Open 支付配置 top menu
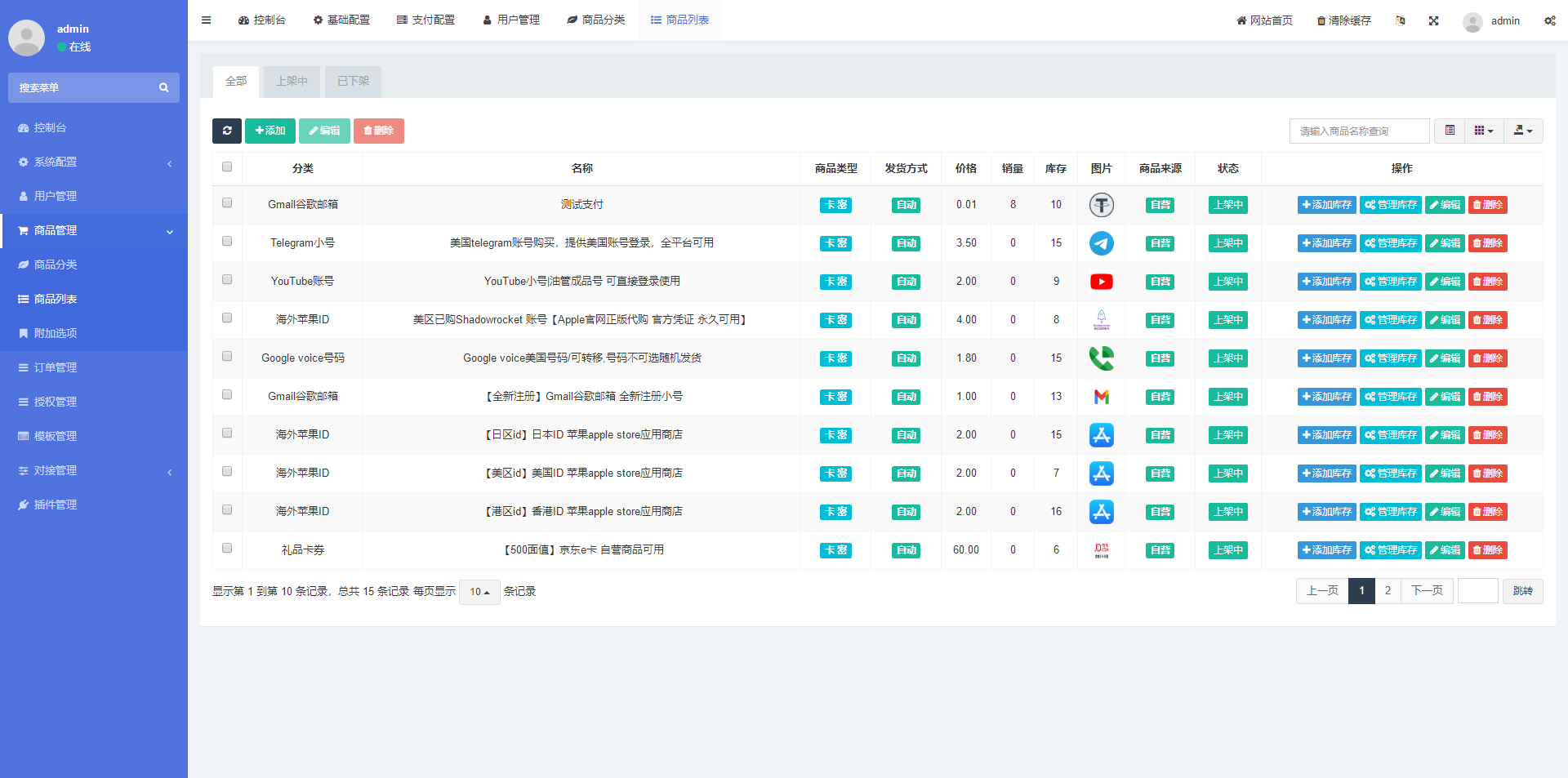1568x778 pixels. pyautogui.click(x=425, y=20)
